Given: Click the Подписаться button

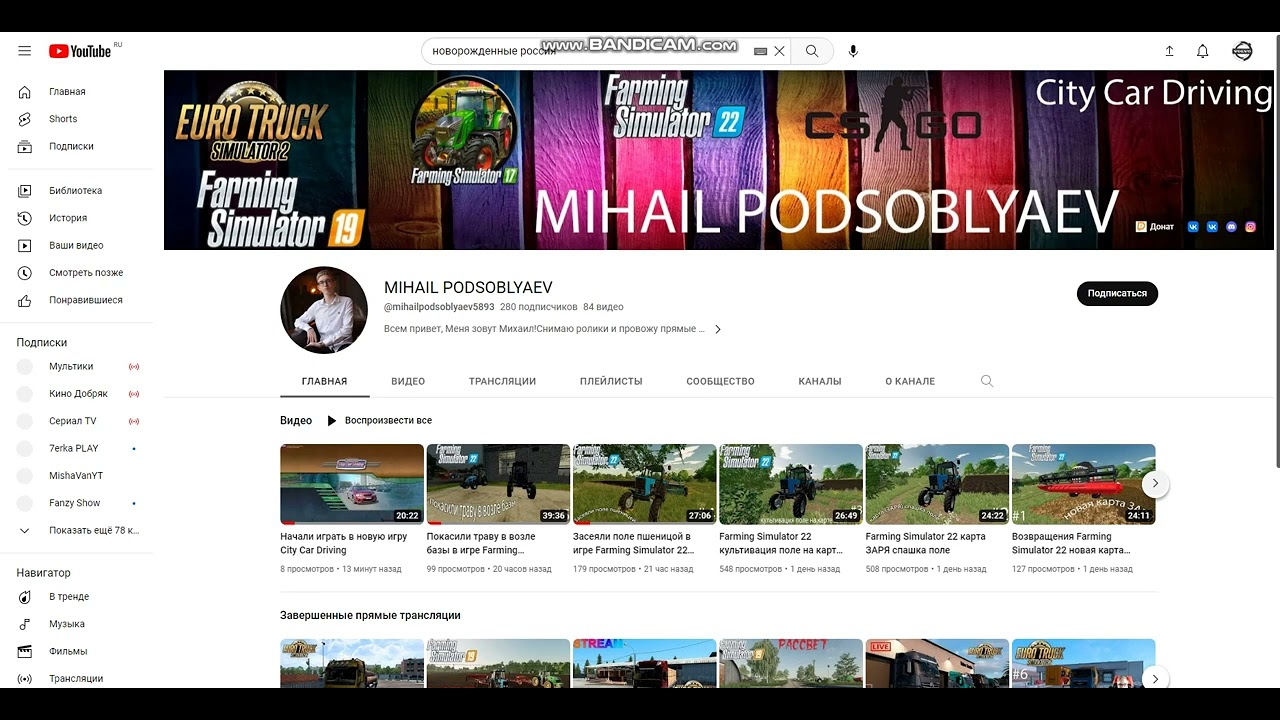Looking at the screenshot, I should click(x=1117, y=293).
